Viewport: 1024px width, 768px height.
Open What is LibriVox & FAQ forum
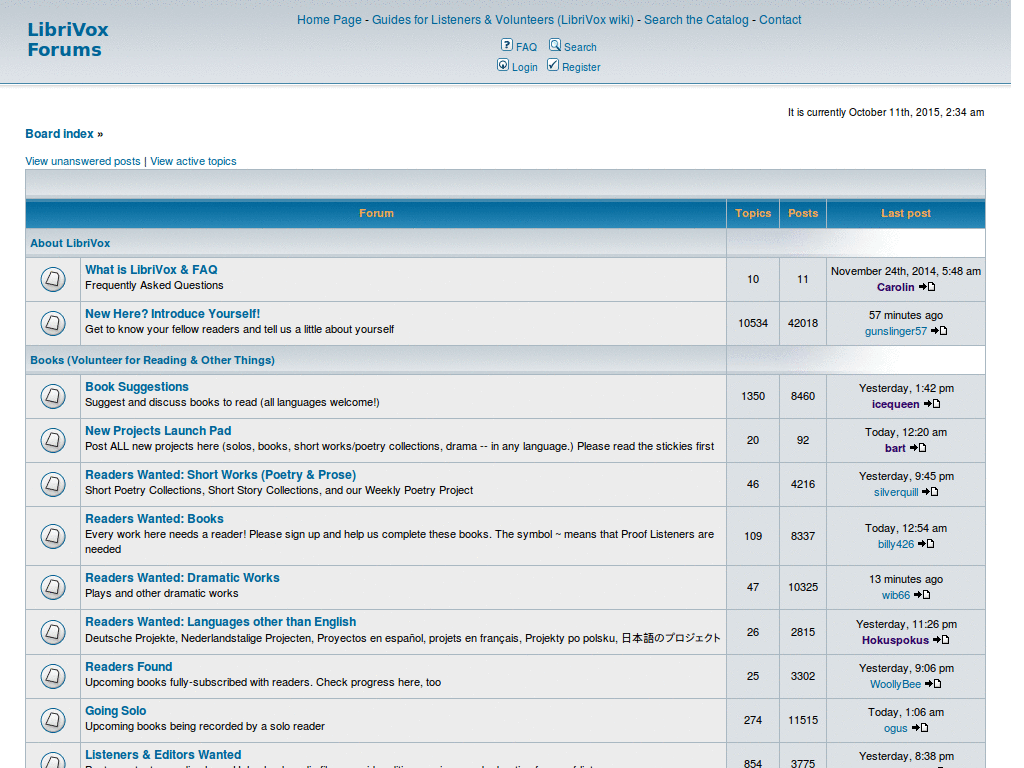click(151, 270)
